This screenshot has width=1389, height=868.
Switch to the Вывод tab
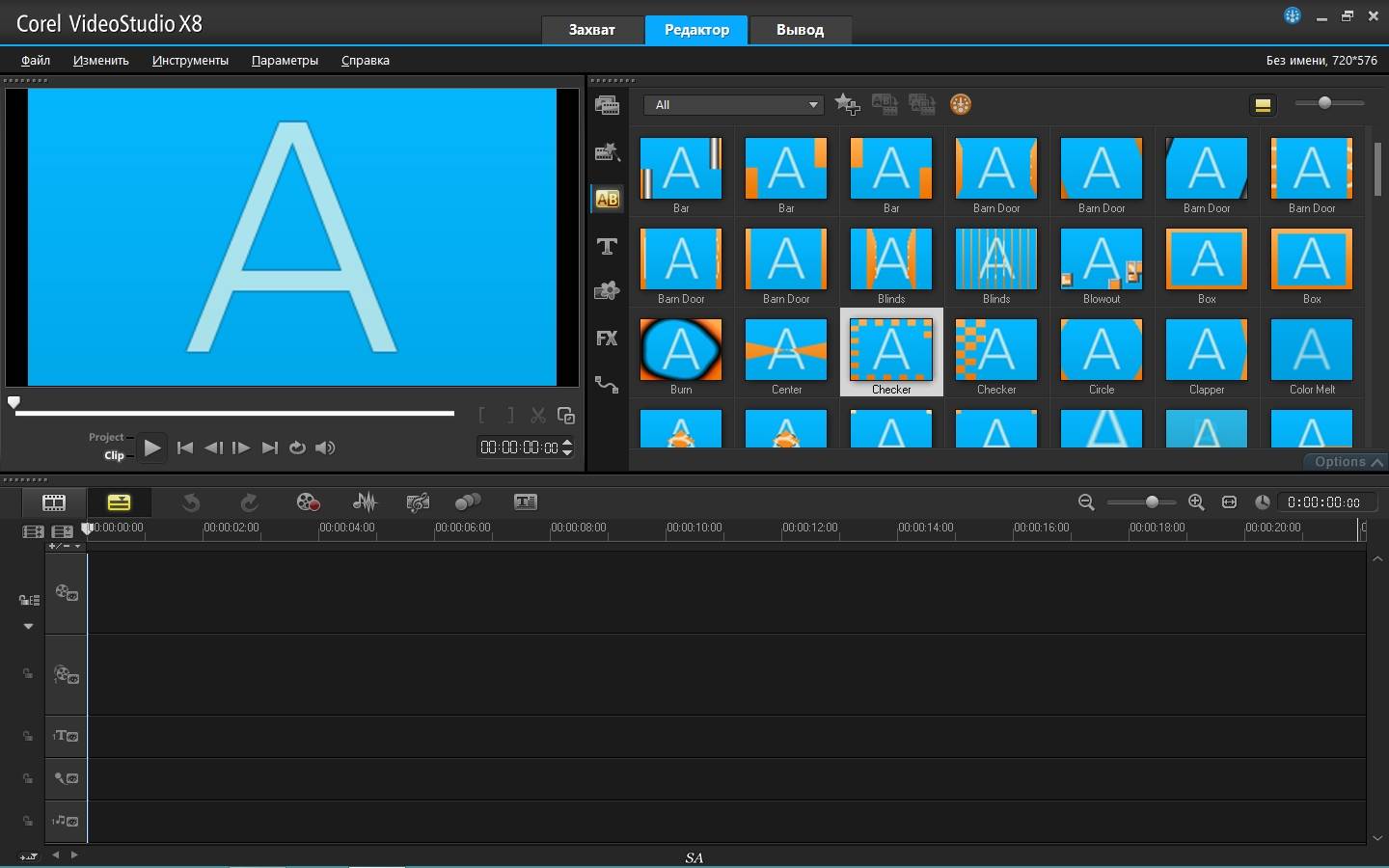pyautogui.click(x=801, y=30)
